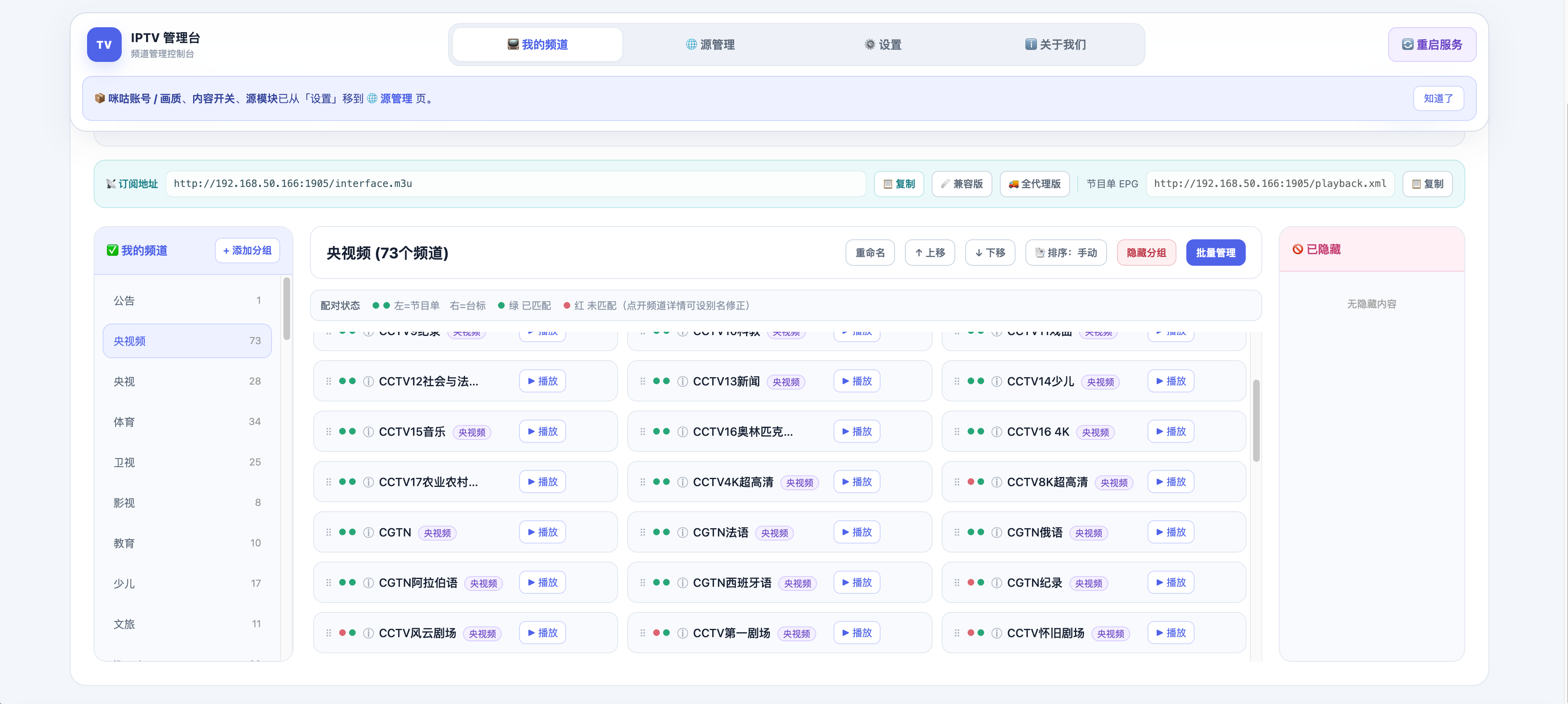Dismiss notice with 知道了 button

(1438, 99)
